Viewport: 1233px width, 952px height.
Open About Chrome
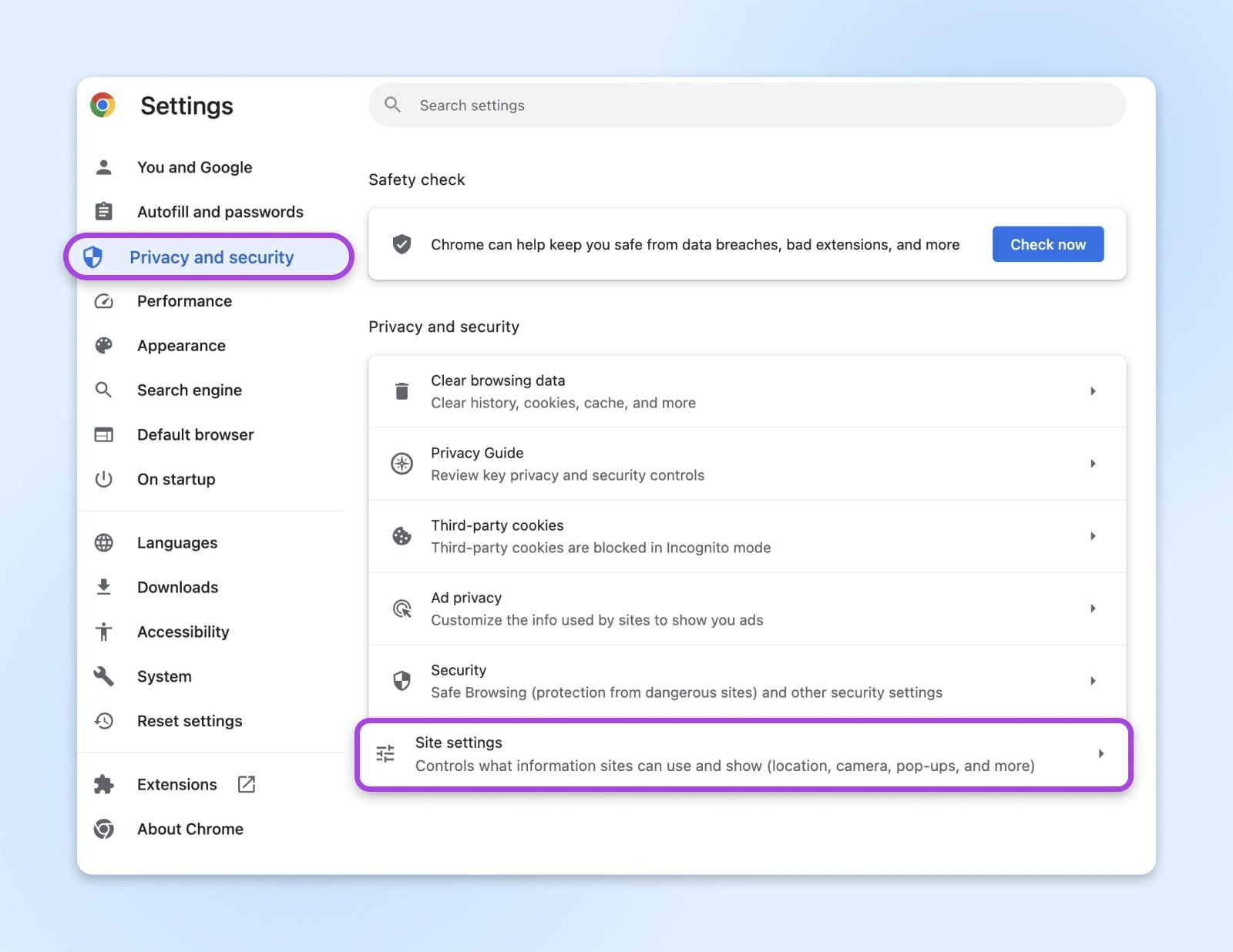click(190, 829)
